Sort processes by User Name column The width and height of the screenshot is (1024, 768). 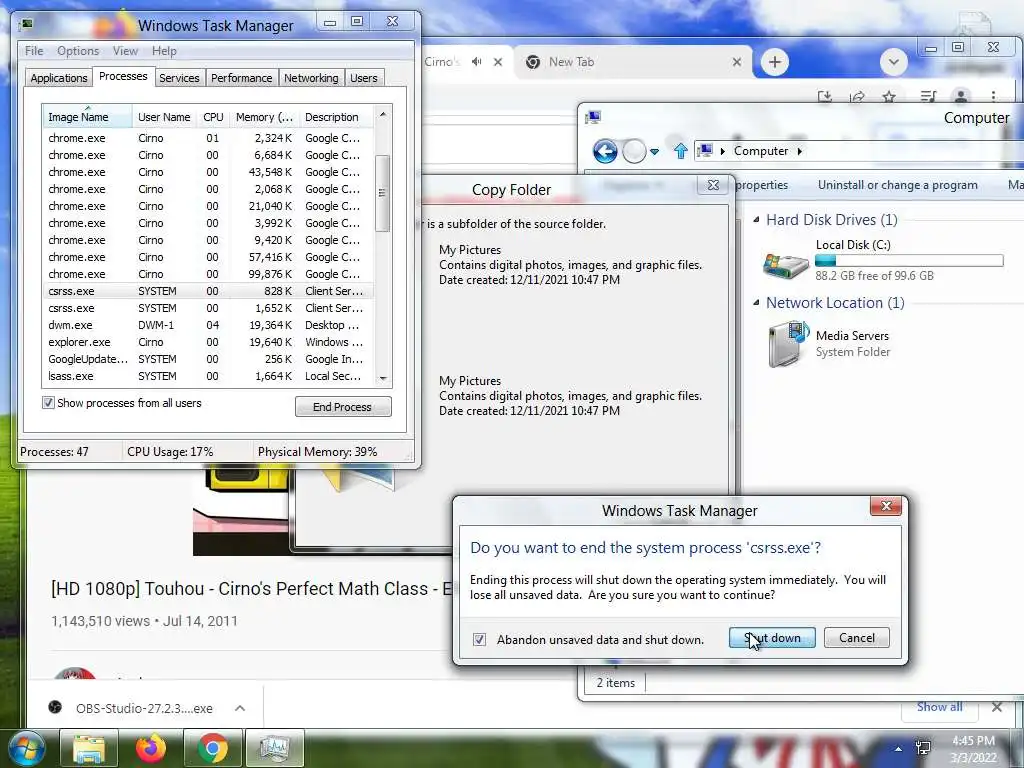pyautogui.click(x=164, y=117)
